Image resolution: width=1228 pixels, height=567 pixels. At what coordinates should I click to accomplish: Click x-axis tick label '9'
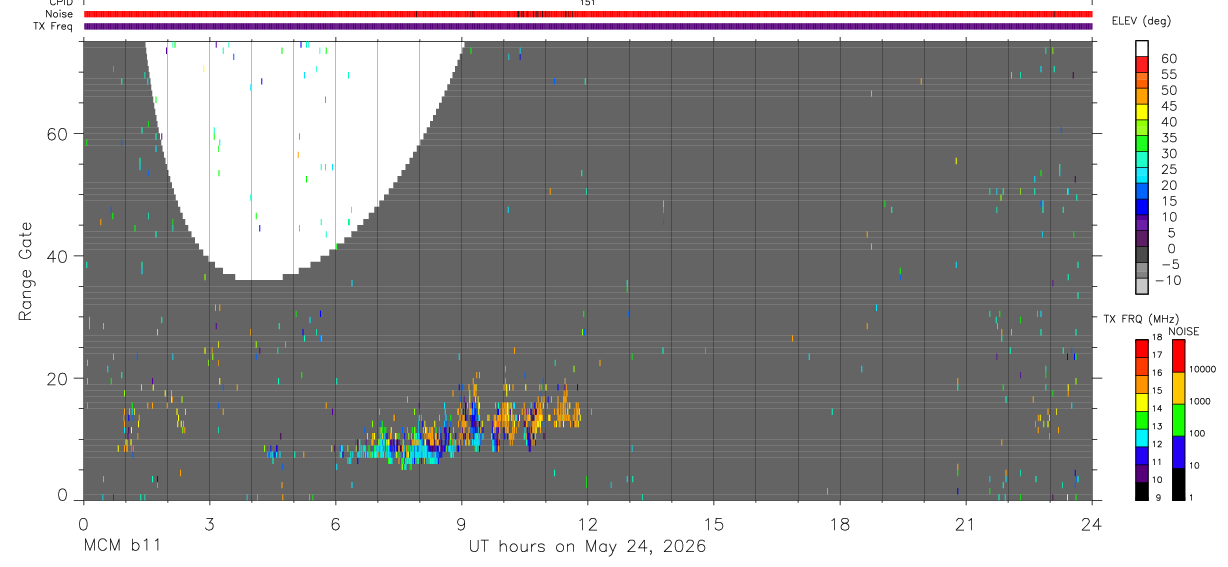click(461, 524)
